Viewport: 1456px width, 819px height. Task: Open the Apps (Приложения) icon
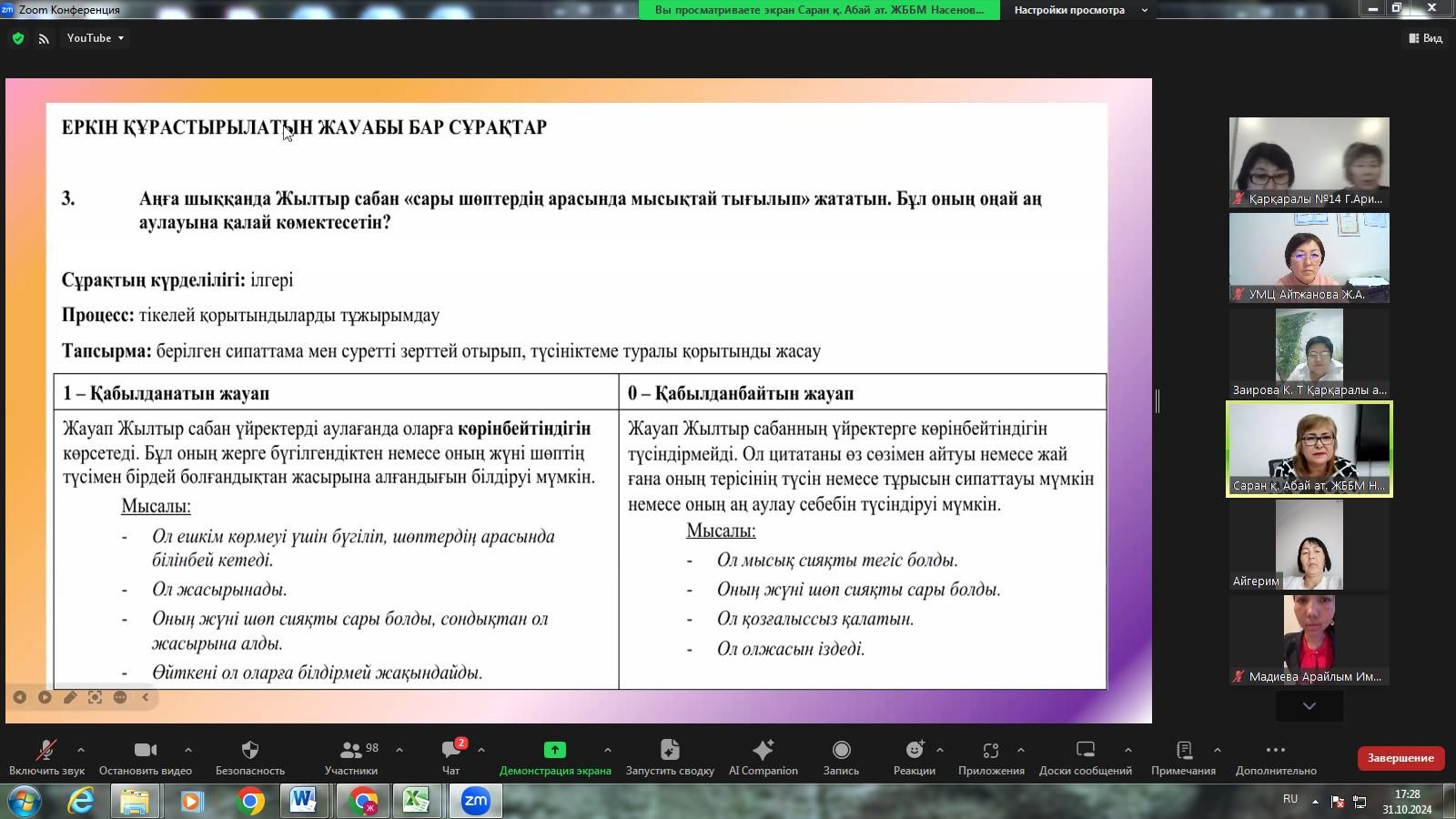click(990, 751)
